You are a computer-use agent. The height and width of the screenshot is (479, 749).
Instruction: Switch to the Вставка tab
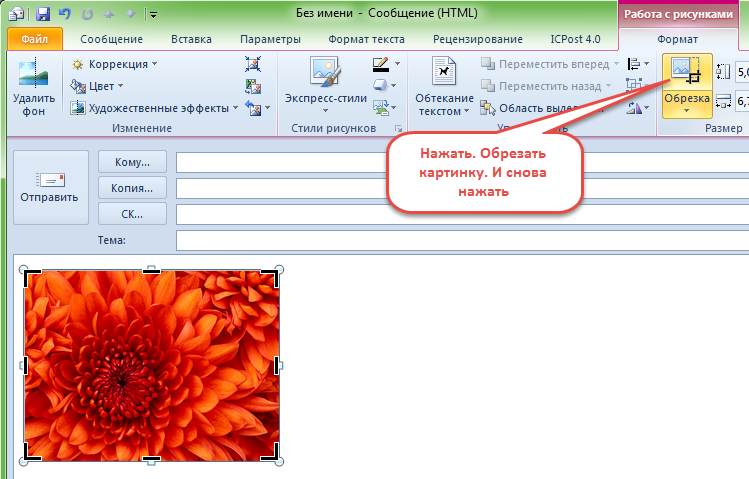click(x=191, y=39)
